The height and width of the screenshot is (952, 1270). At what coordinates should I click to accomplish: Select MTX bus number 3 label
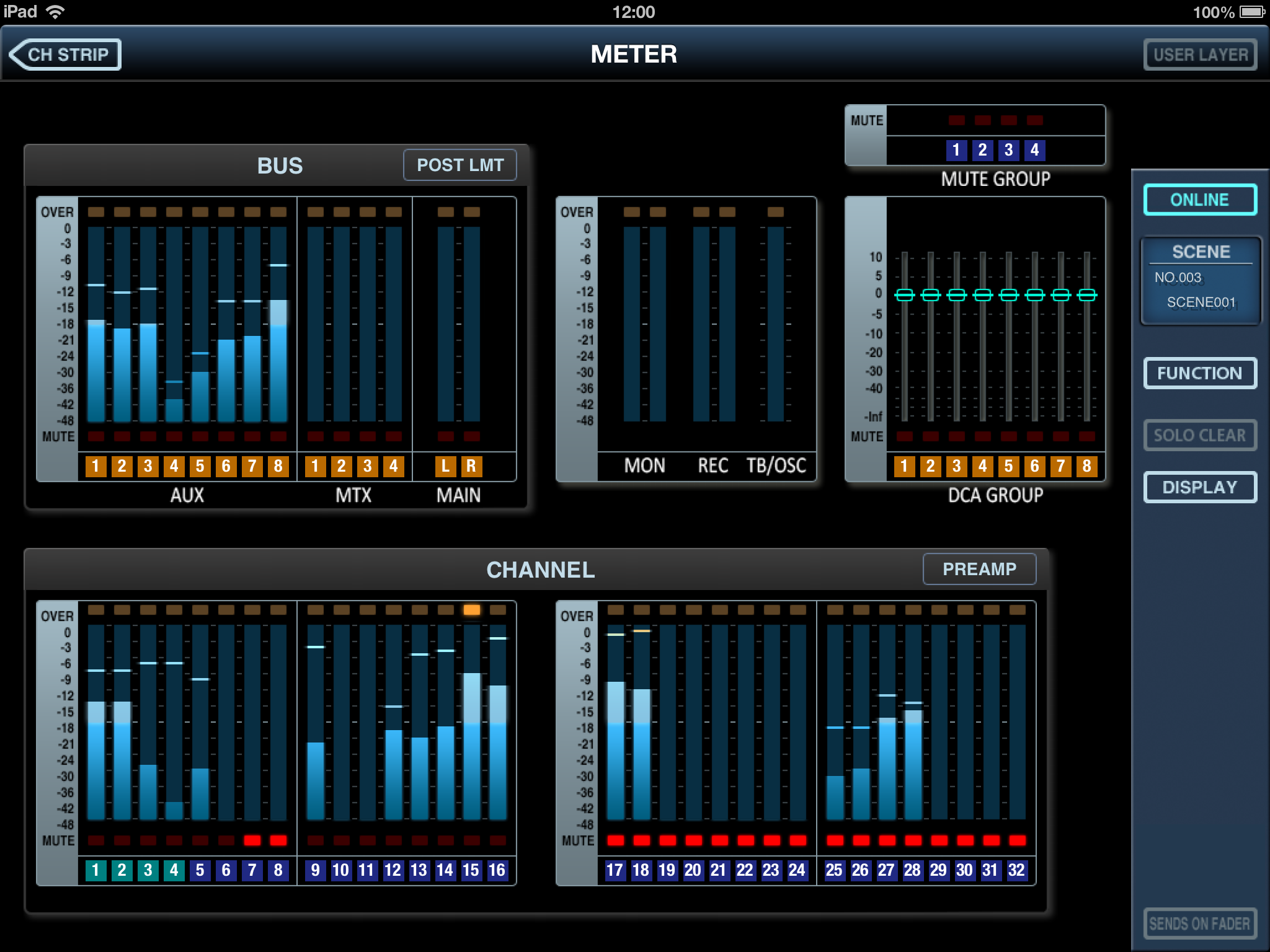point(367,466)
